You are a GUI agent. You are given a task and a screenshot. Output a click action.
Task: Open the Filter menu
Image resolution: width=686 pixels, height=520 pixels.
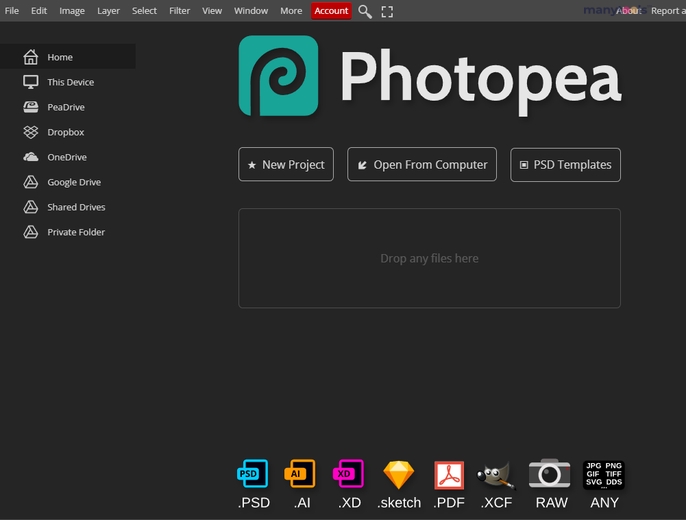(179, 11)
